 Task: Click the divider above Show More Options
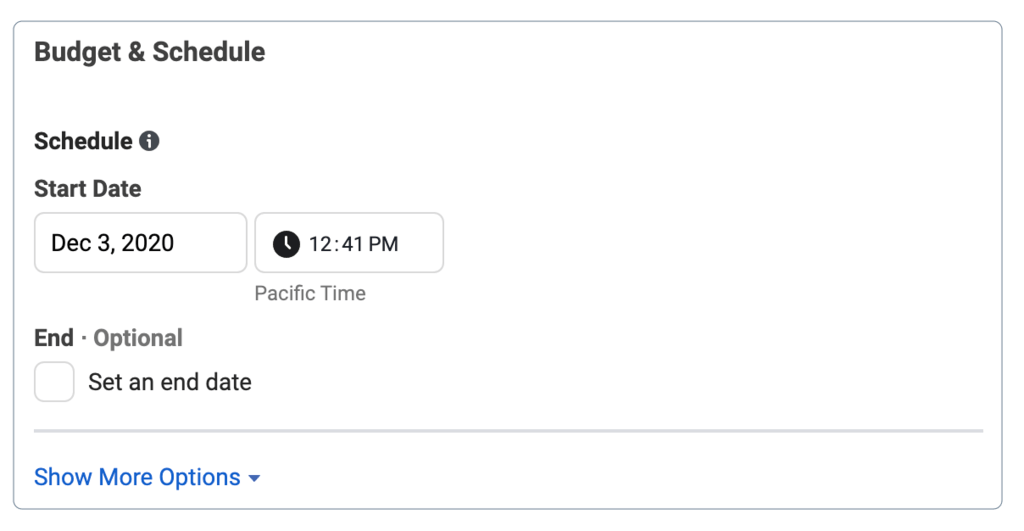(x=508, y=431)
